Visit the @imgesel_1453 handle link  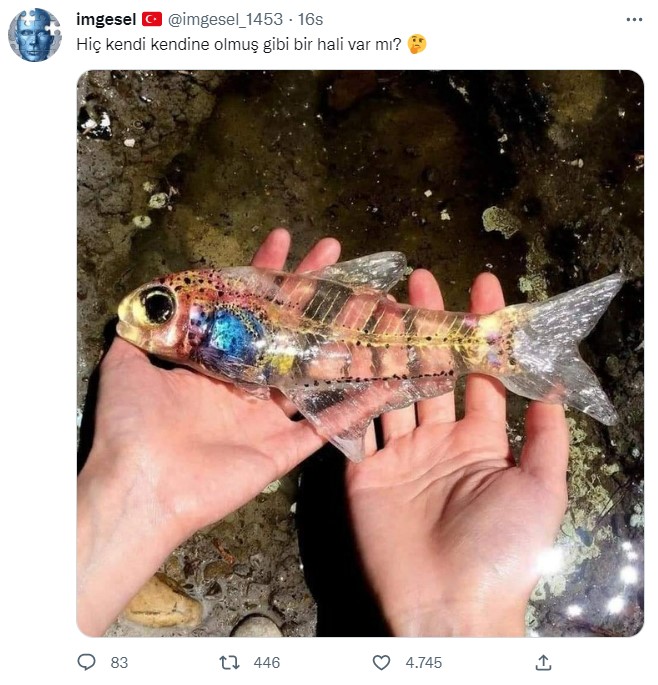click(x=225, y=20)
